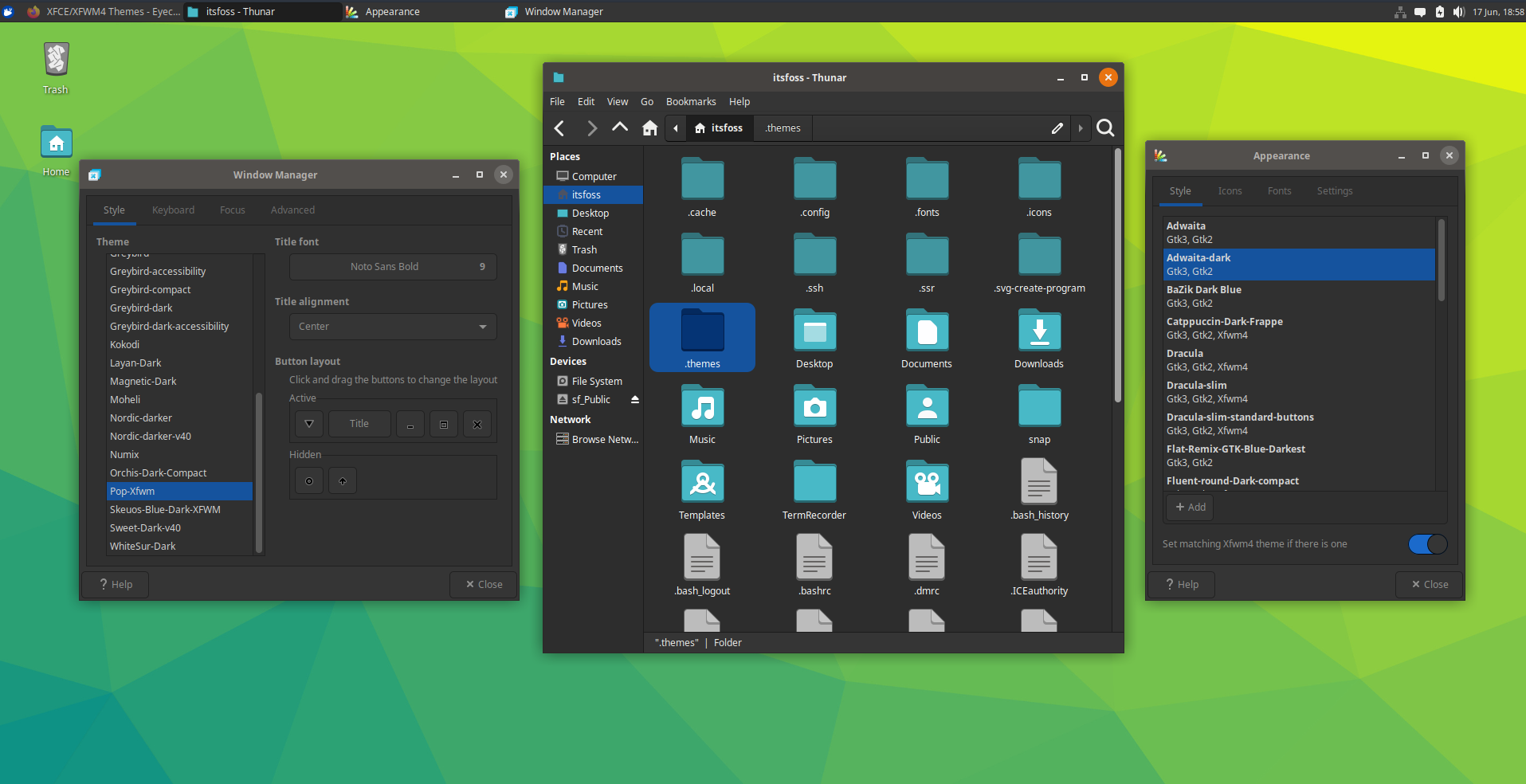Click the forward arrow next to path bar
Viewport: 1526px width, 784px height.
[1081, 127]
